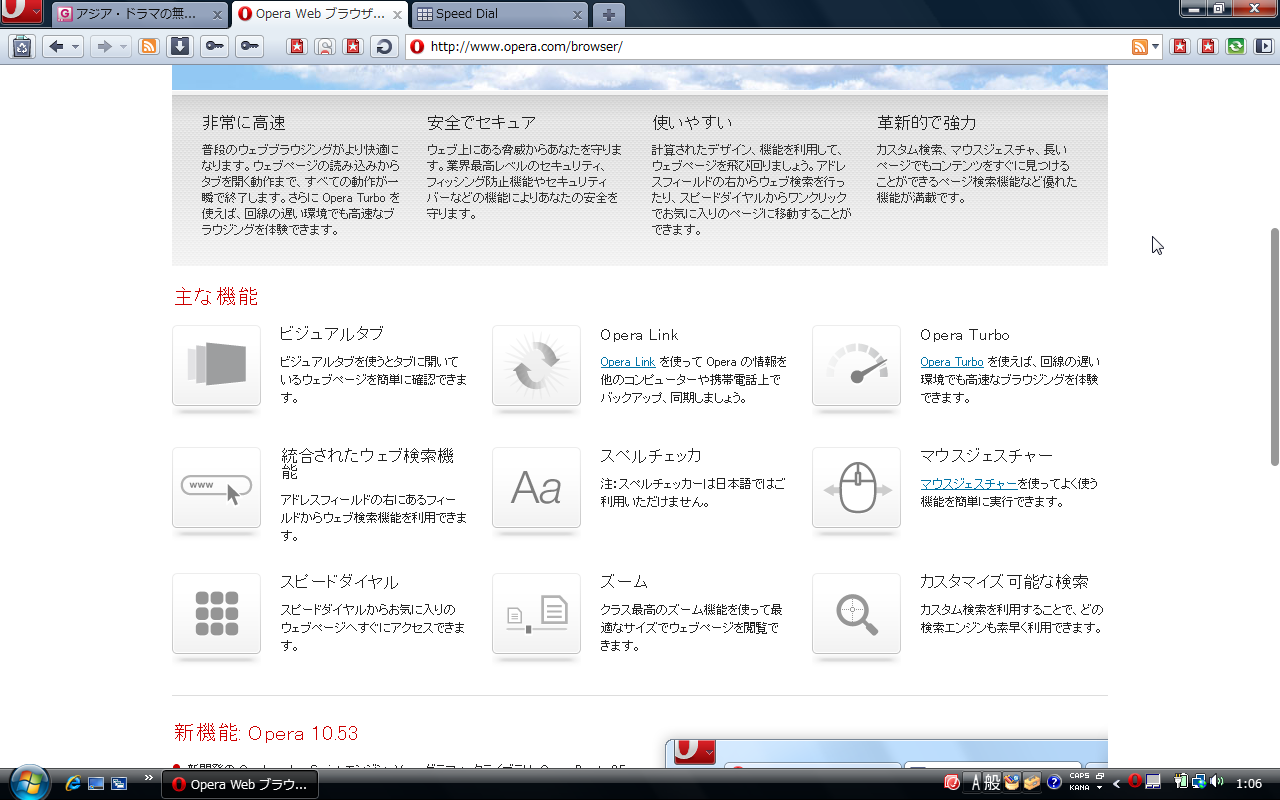1280x800 pixels.
Task: Reload the page with the circular arrow
Action: tap(383, 46)
